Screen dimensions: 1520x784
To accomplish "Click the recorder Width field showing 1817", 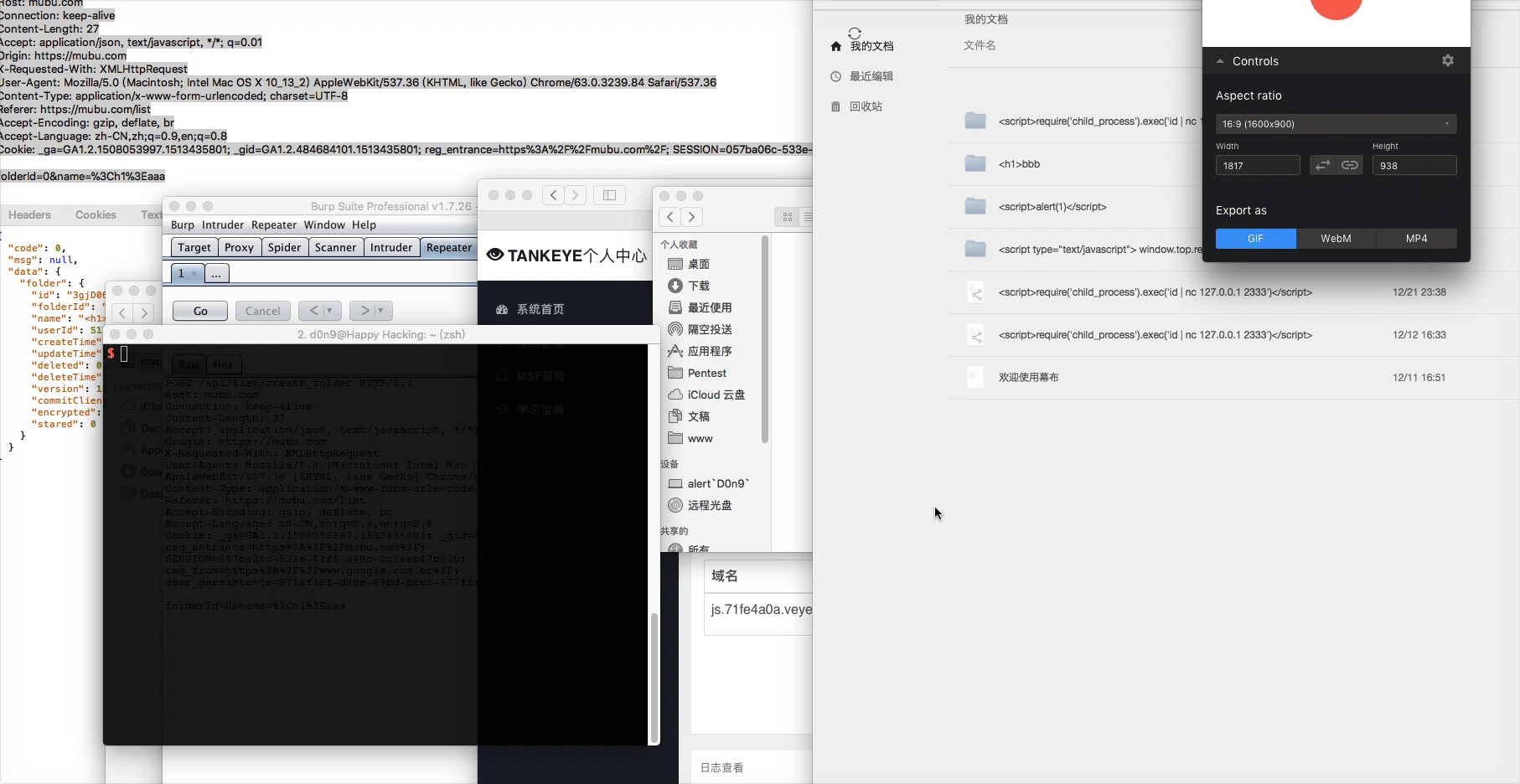I will coord(1258,165).
